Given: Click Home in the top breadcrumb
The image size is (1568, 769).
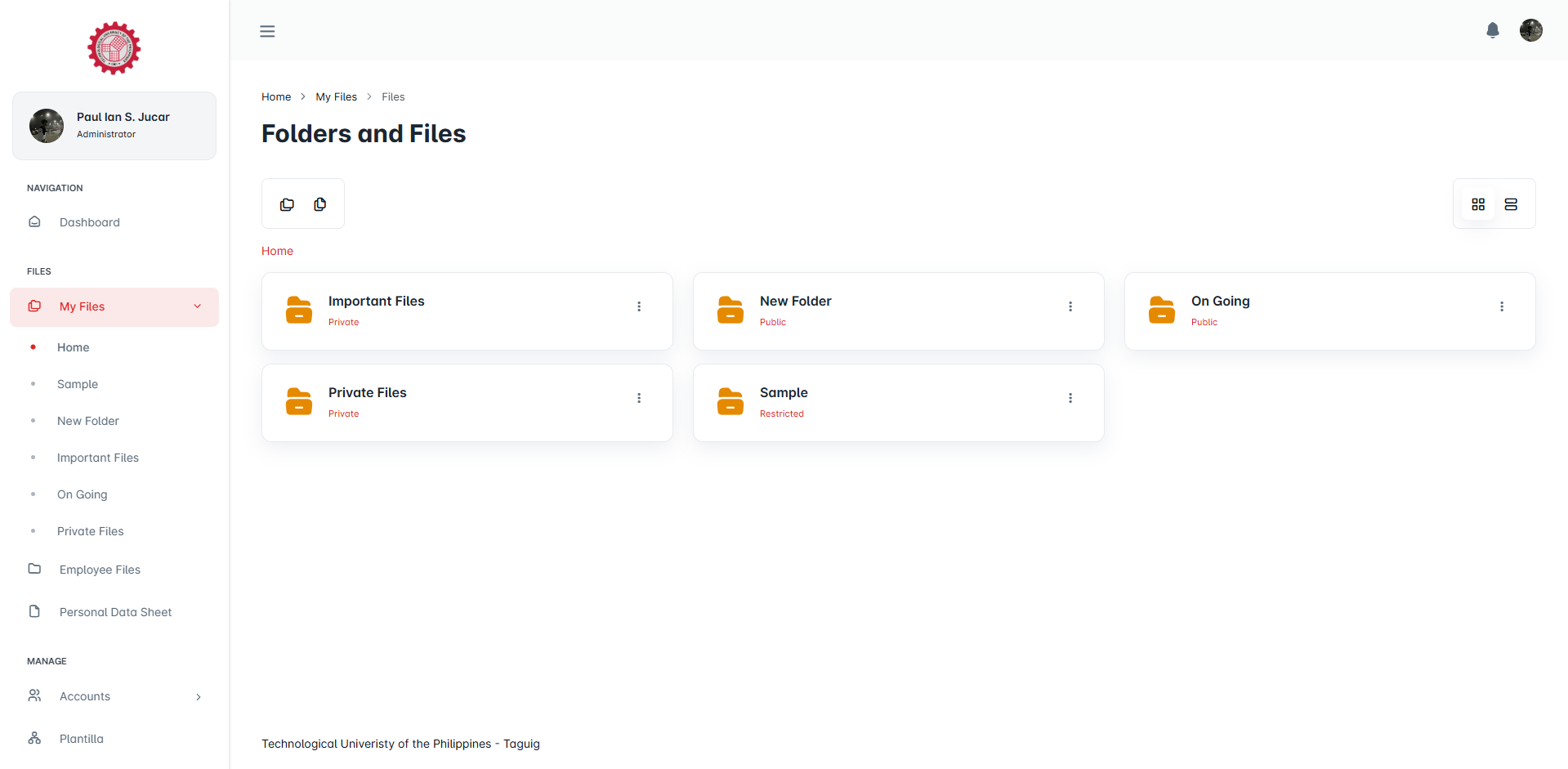Looking at the screenshot, I should (276, 96).
